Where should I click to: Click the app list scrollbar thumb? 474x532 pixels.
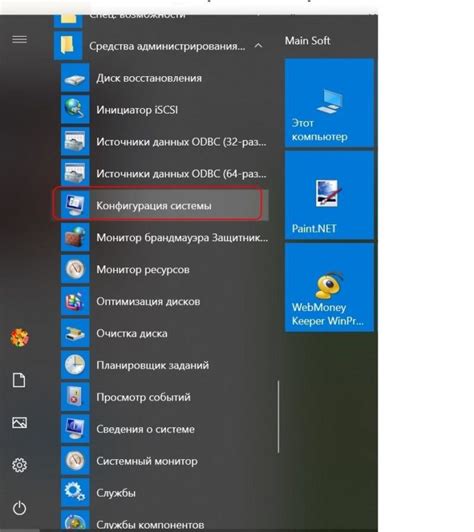(279, 417)
